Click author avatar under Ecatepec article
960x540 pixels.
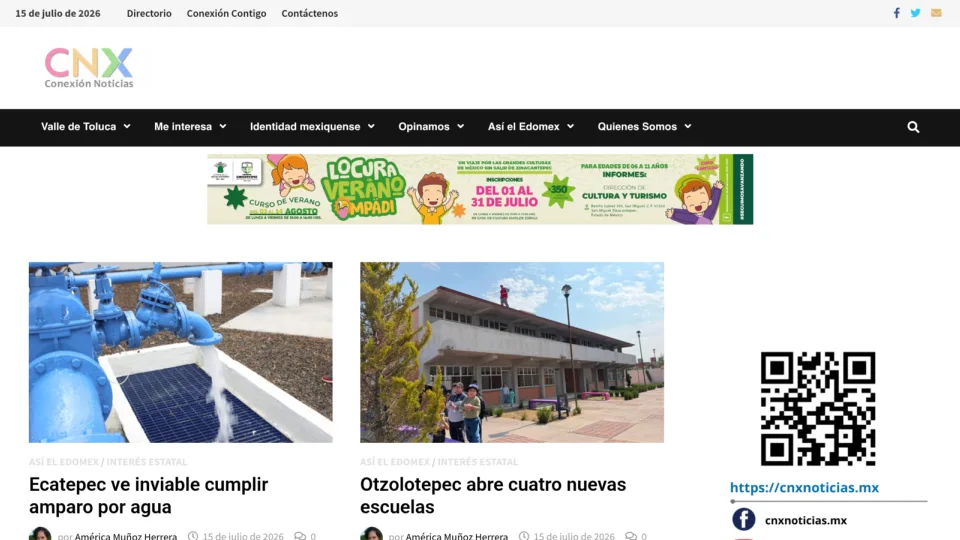point(40,534)
